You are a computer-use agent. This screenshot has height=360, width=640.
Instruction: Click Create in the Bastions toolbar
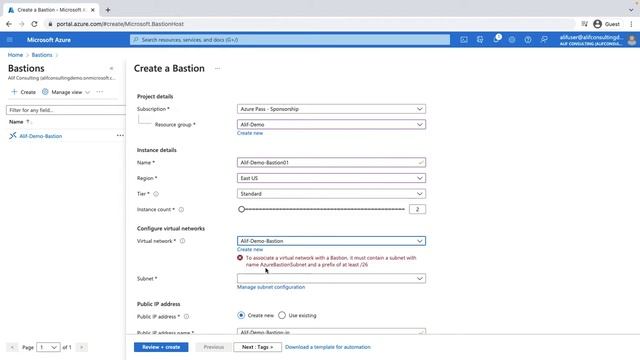coord(23,92)
